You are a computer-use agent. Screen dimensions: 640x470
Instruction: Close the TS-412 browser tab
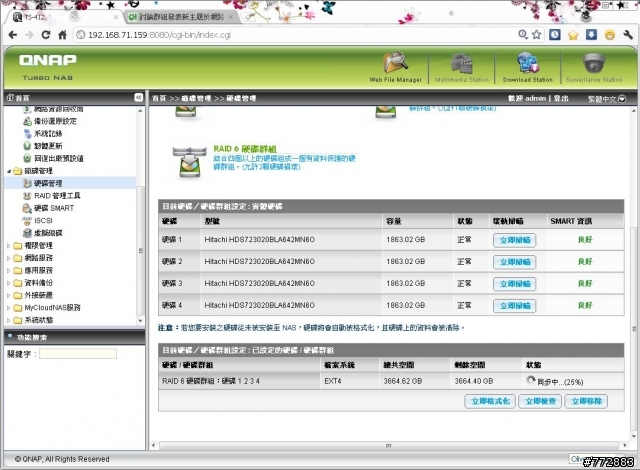(116, 17)
